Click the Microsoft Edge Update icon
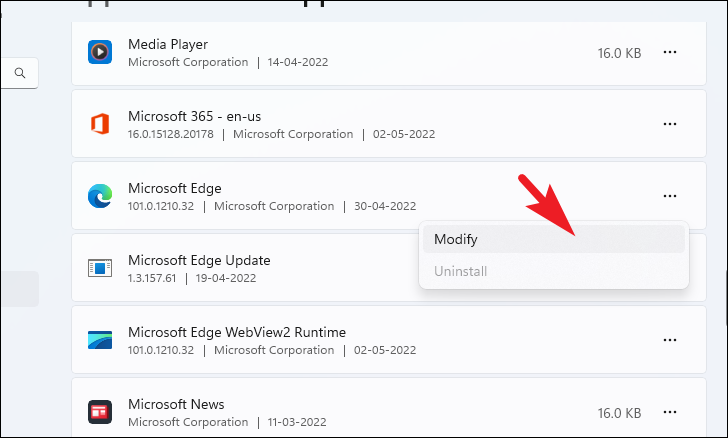This screenshot has width=728, height=438. (100, 268)
